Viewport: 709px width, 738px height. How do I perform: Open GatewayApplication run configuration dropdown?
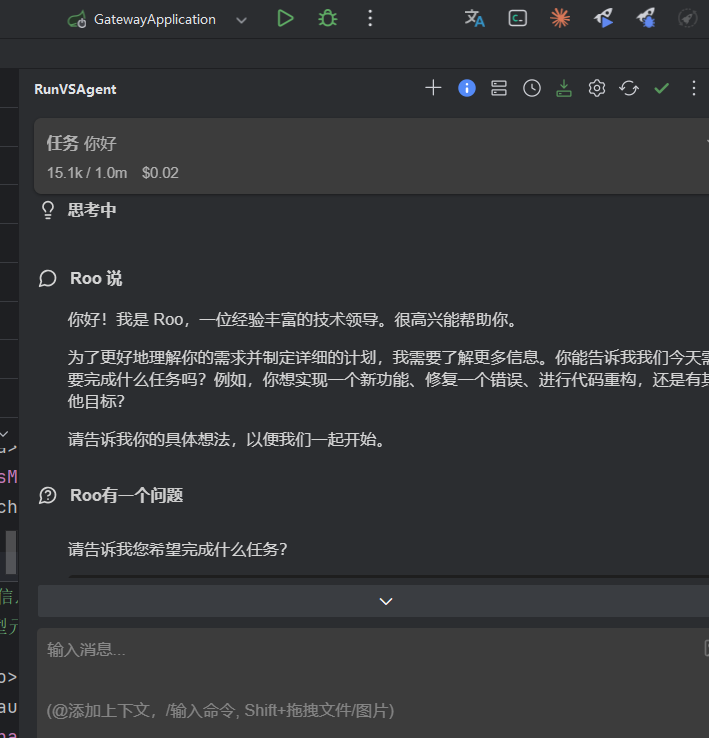pos(242,20)
